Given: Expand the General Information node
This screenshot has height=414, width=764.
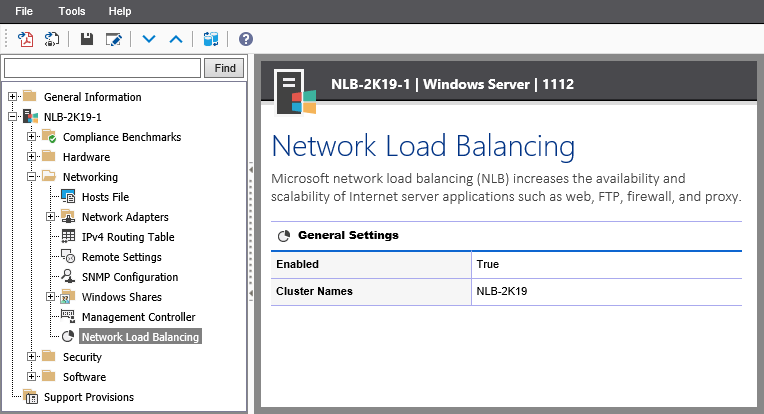Looking at the screenshot, I should pos(13,96).
